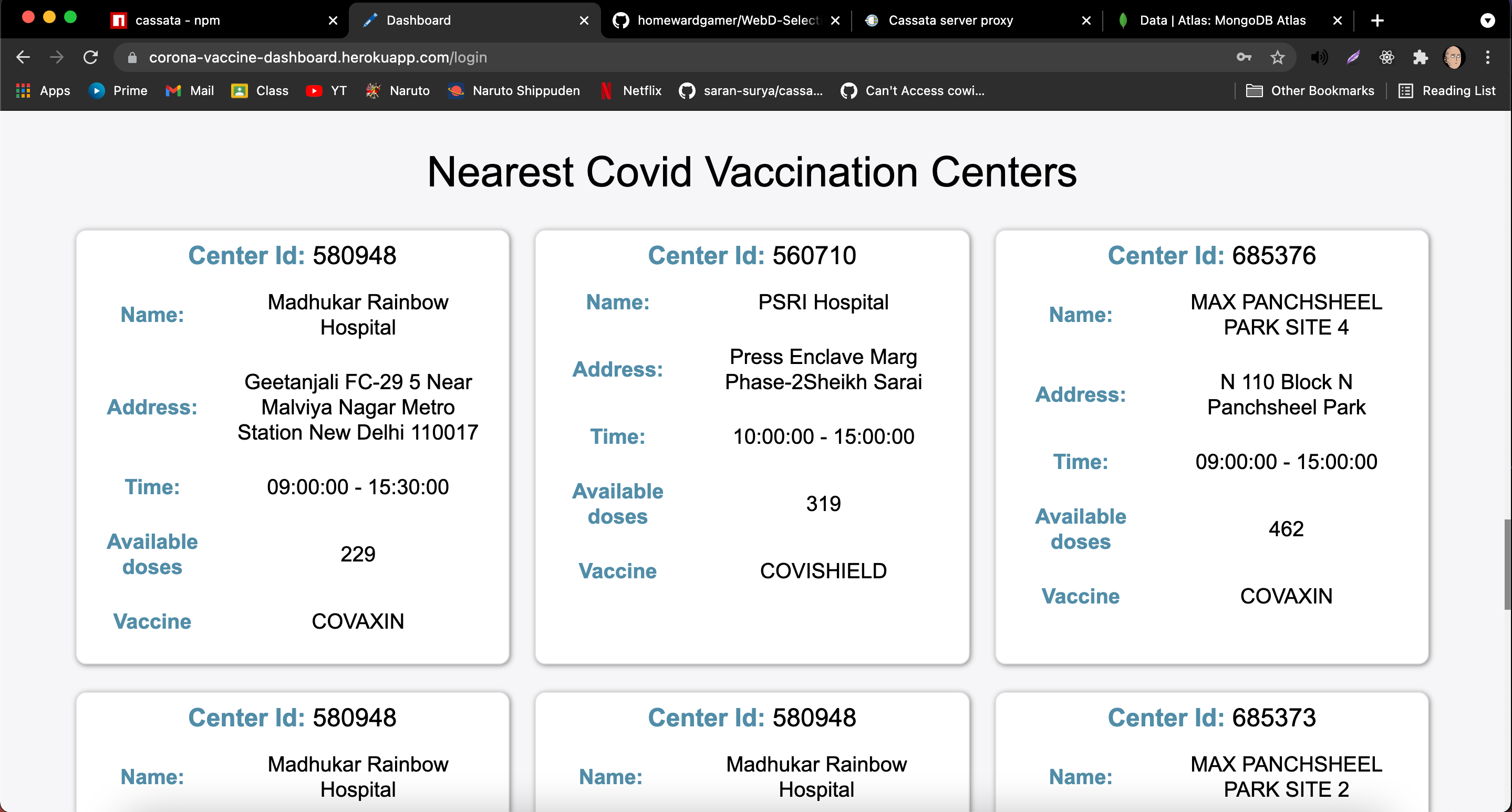The width and height of the screenshot is (1512, 812).
Task: Click the Prime Video bookmark icon
Action: (x=97, y=91)
